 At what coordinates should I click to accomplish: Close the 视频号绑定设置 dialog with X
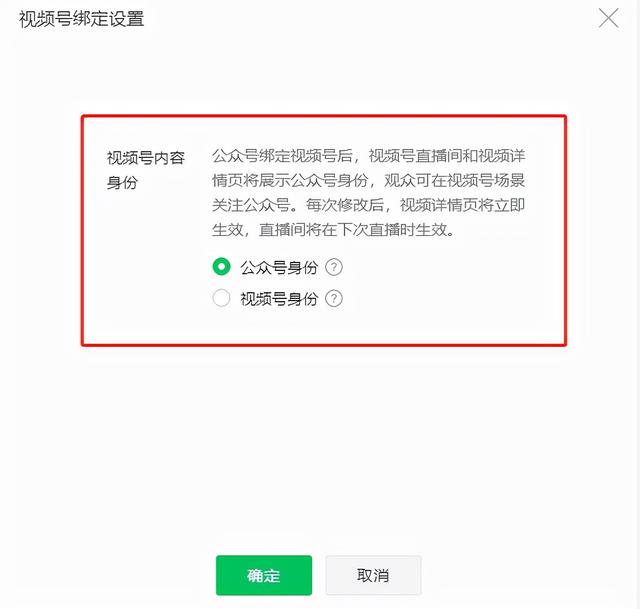(608, 19)
